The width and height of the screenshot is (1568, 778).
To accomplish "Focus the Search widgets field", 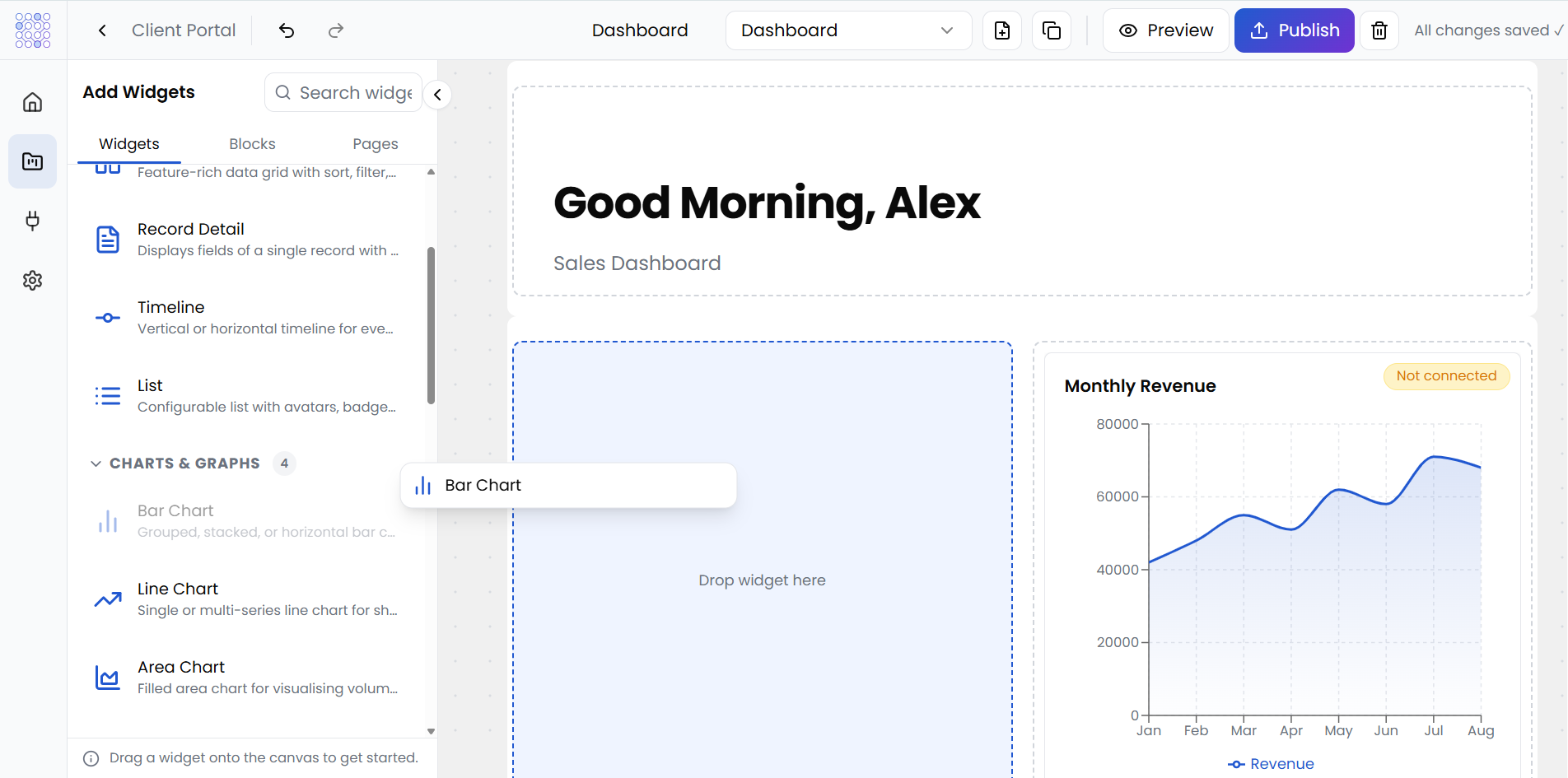I will [x=343, y=92].
